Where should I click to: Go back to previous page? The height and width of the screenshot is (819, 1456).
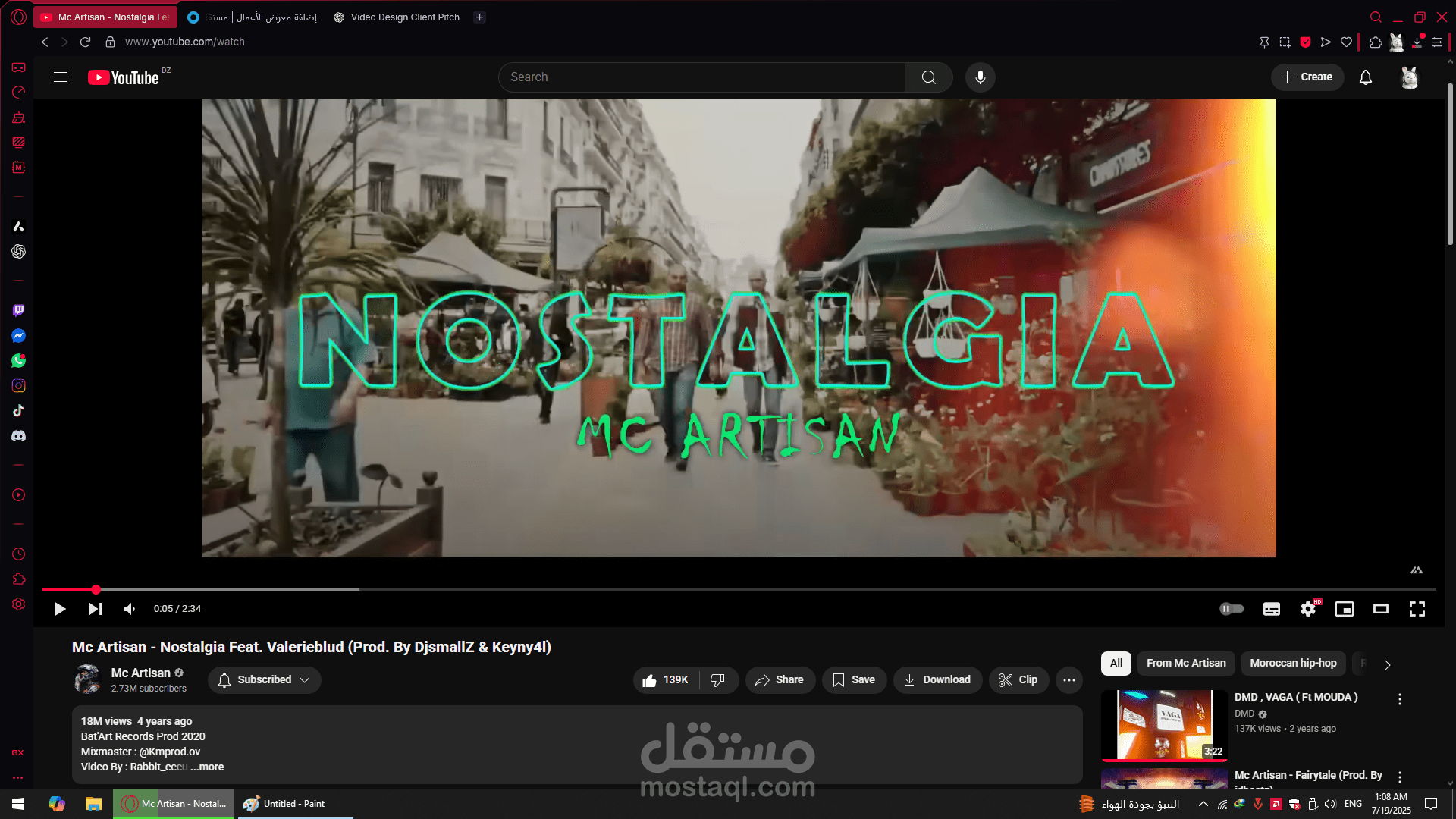[45, 42]
